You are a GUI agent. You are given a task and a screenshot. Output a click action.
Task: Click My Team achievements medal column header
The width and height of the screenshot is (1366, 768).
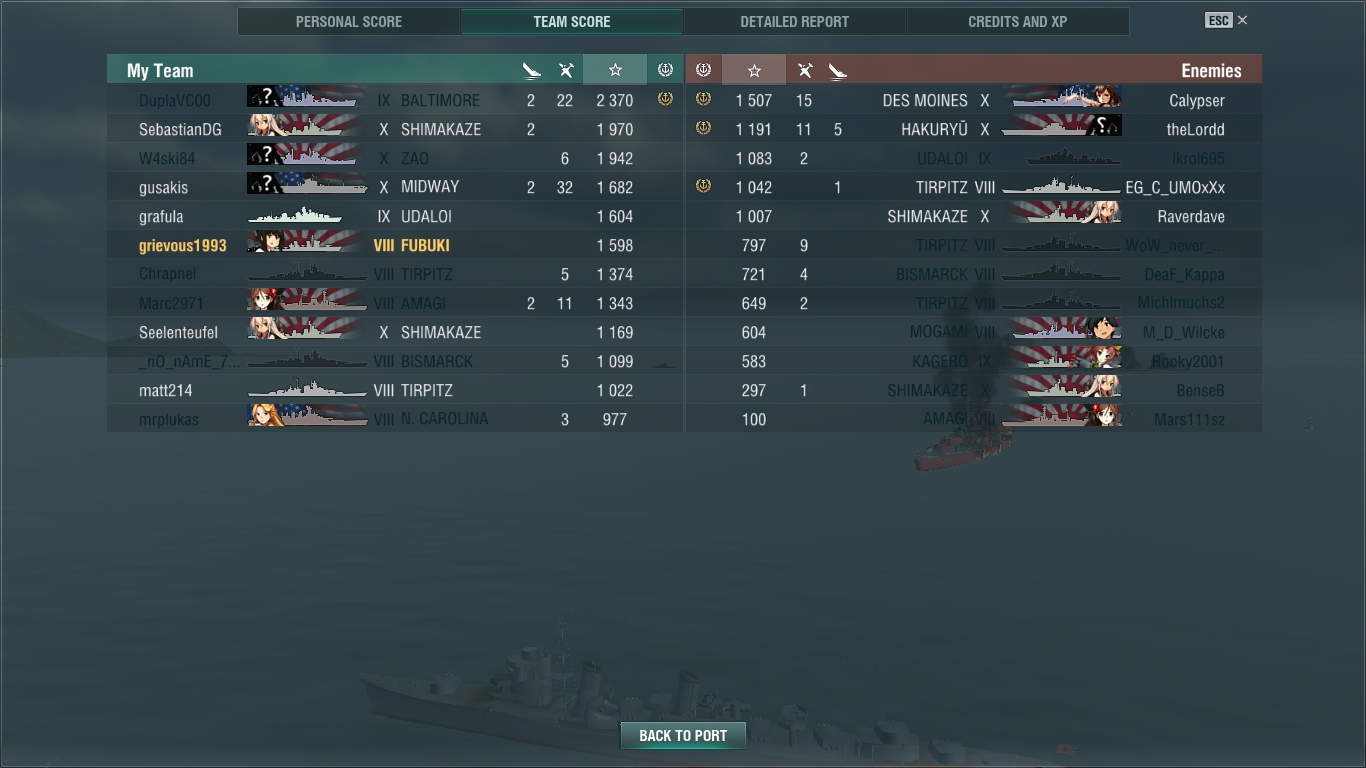665,70
